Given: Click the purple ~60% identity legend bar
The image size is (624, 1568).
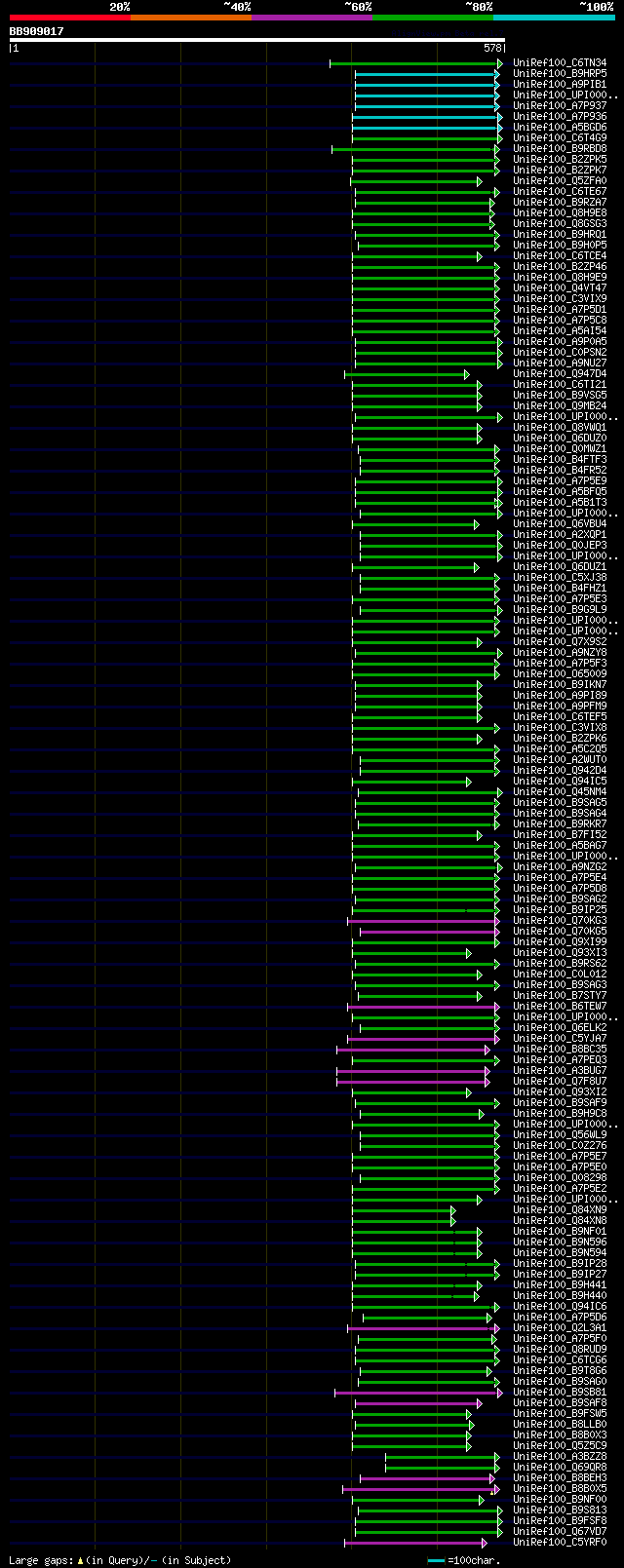Looking at the screenshot, I should tap(311, 17).
